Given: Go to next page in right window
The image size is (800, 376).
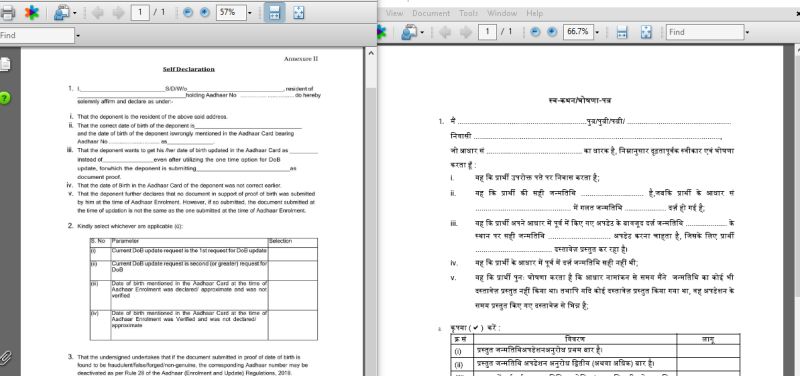Looking at the screenshot, I should tap(466, 32).
